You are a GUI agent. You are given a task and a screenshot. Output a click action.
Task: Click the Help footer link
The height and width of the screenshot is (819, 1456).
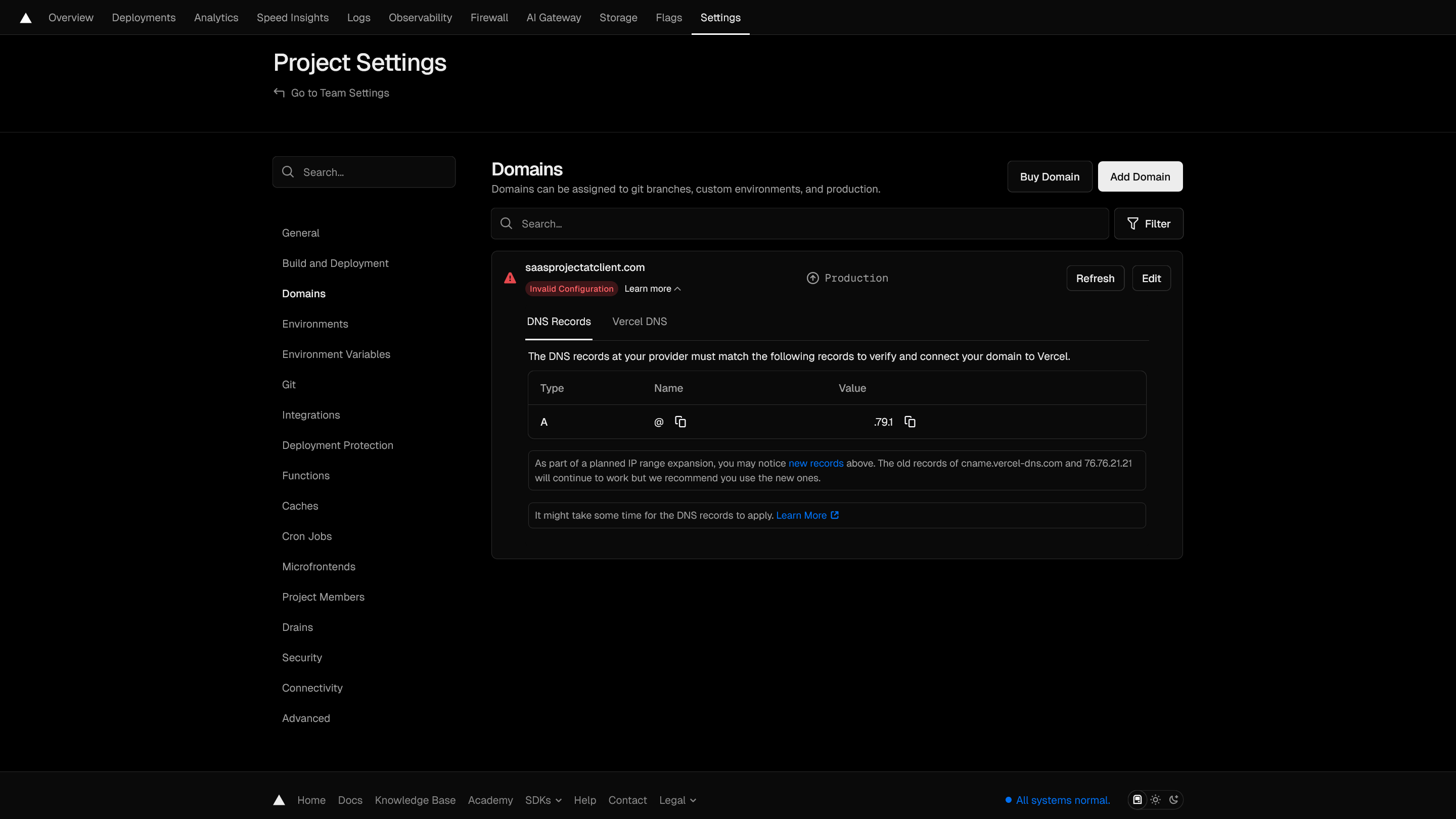[584, 800]
